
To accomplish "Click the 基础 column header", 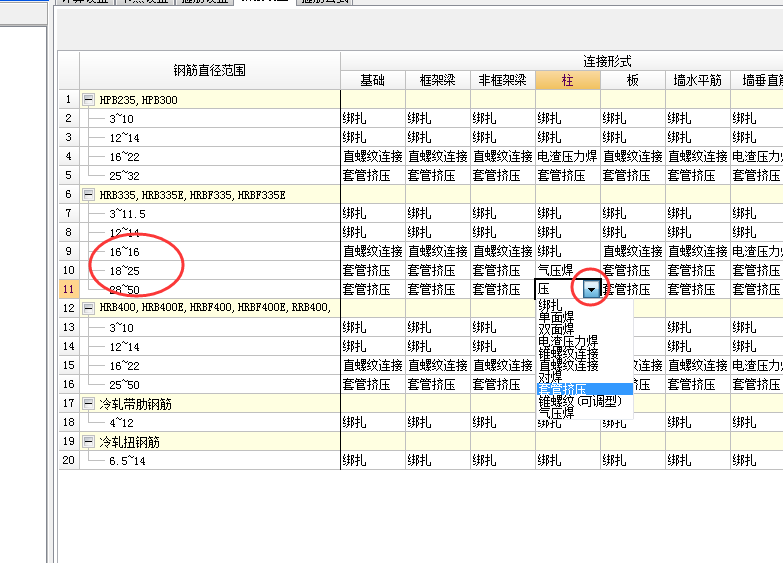I will 373,80.
